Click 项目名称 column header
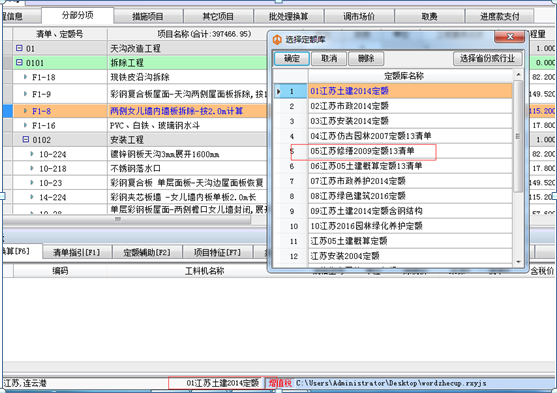Image resolution: width=557 pixels, height=393 pixels. click(204, 34)
